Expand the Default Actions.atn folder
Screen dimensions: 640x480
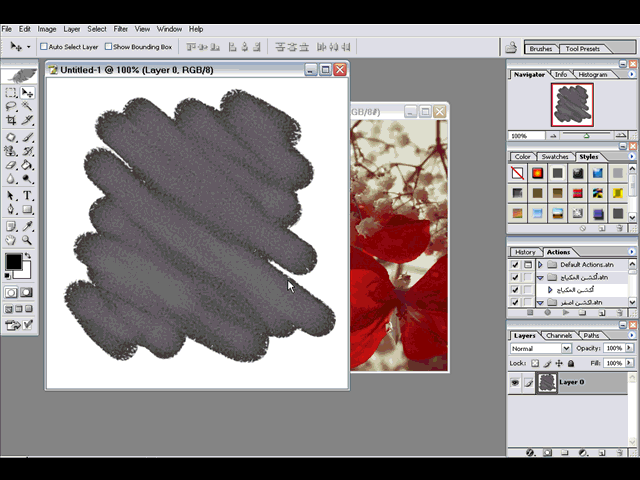[x=541, y=265]
